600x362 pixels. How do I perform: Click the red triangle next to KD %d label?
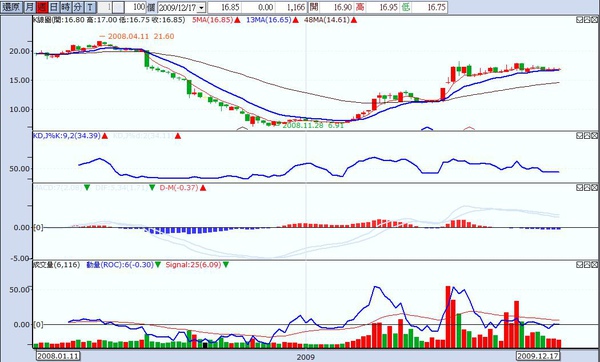(x=178, y=136)
